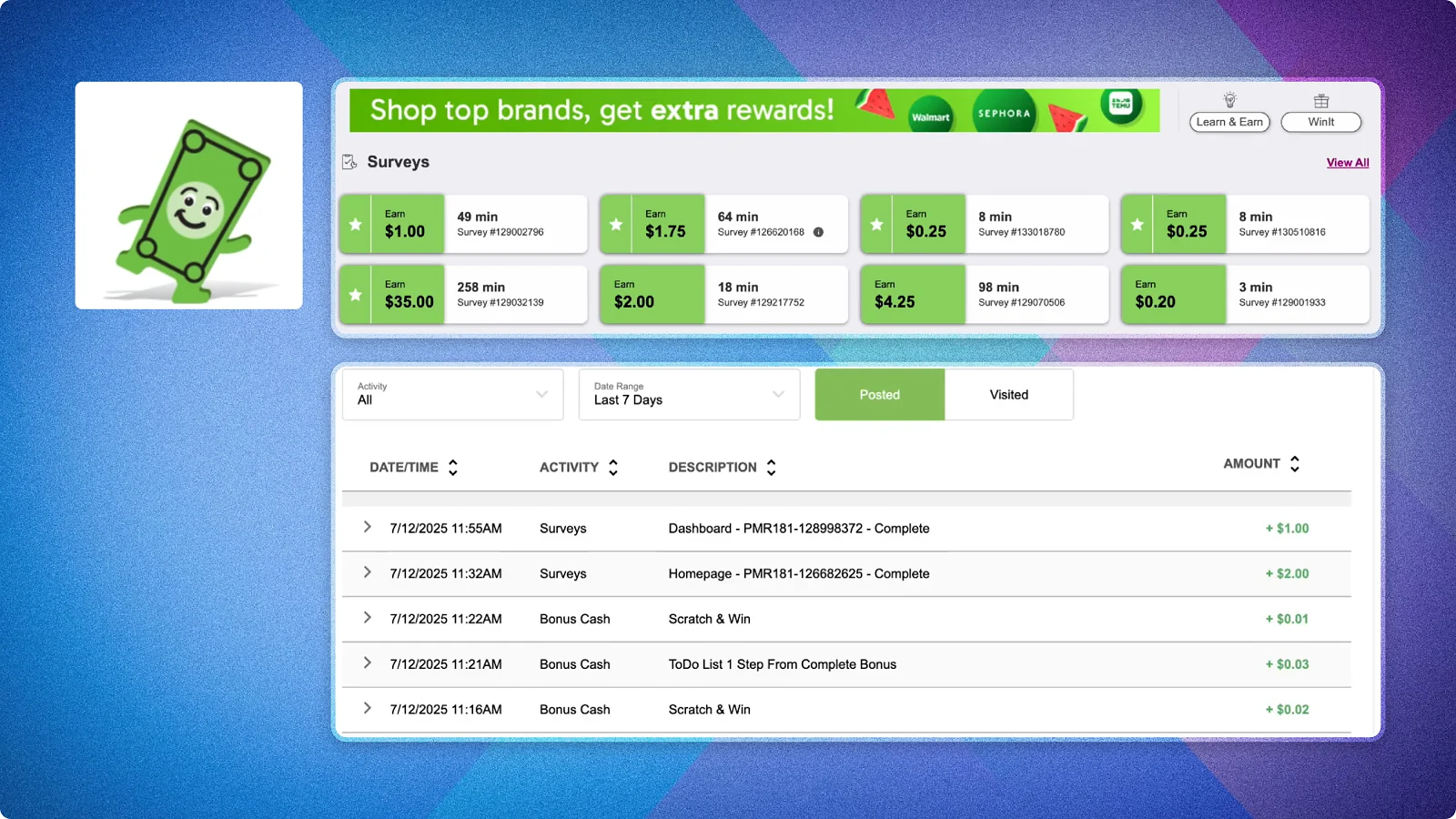The image size is (1456, 819).
Task: Open the Date Range Last 7 Days dropdown
Action: [x=689, y=394]
